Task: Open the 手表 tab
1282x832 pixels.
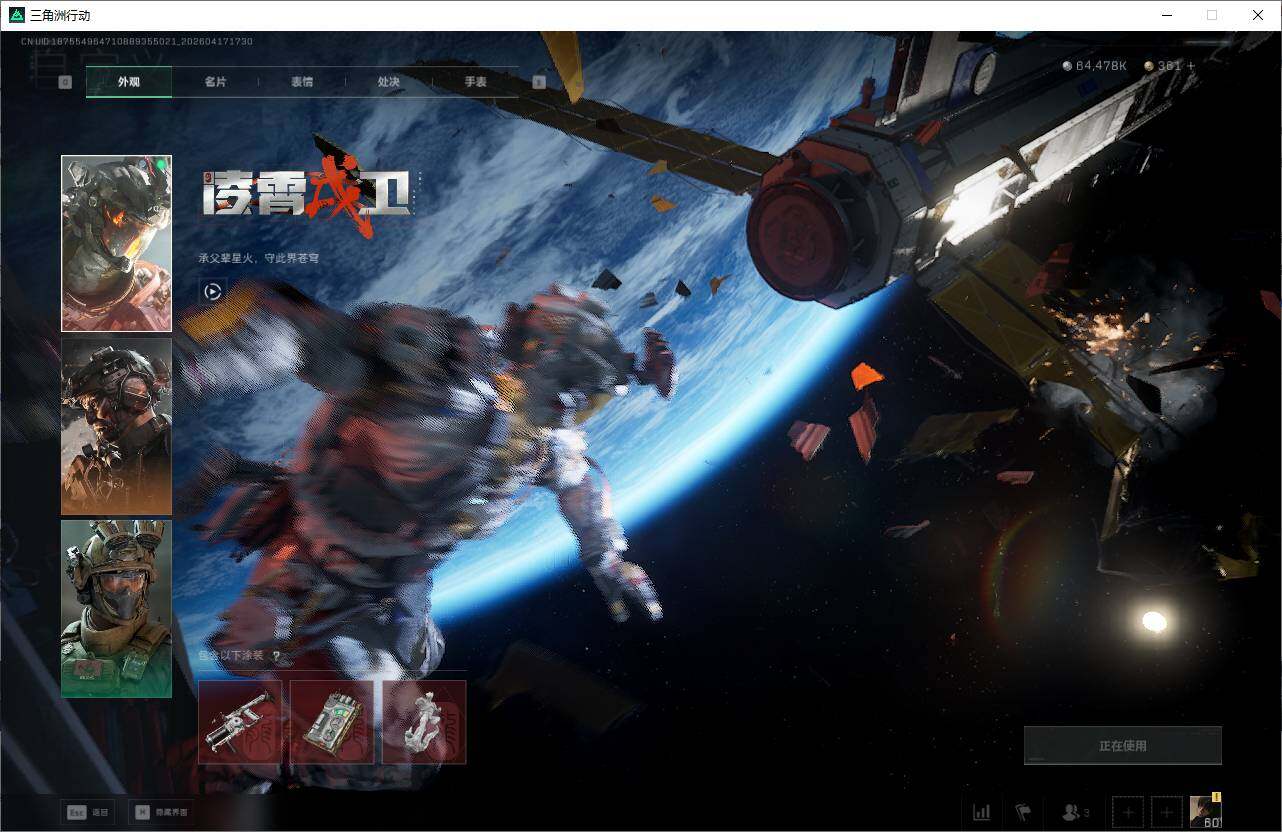Action: tap(475, 82)
